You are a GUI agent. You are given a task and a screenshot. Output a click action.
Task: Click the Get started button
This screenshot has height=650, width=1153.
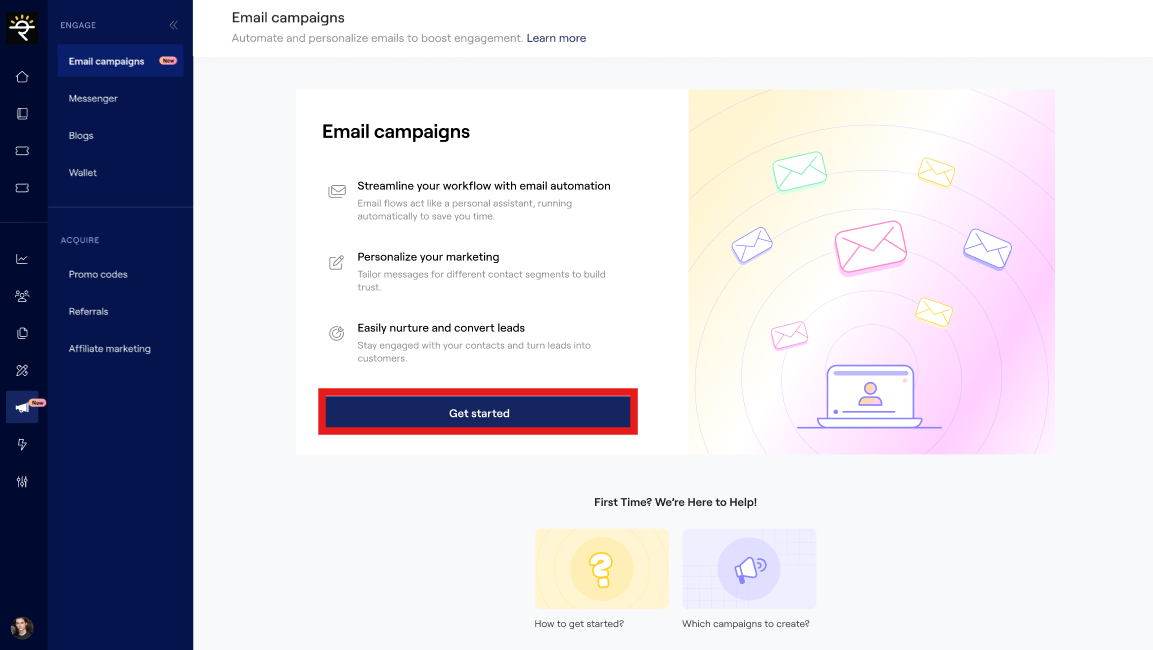(479, 413)
